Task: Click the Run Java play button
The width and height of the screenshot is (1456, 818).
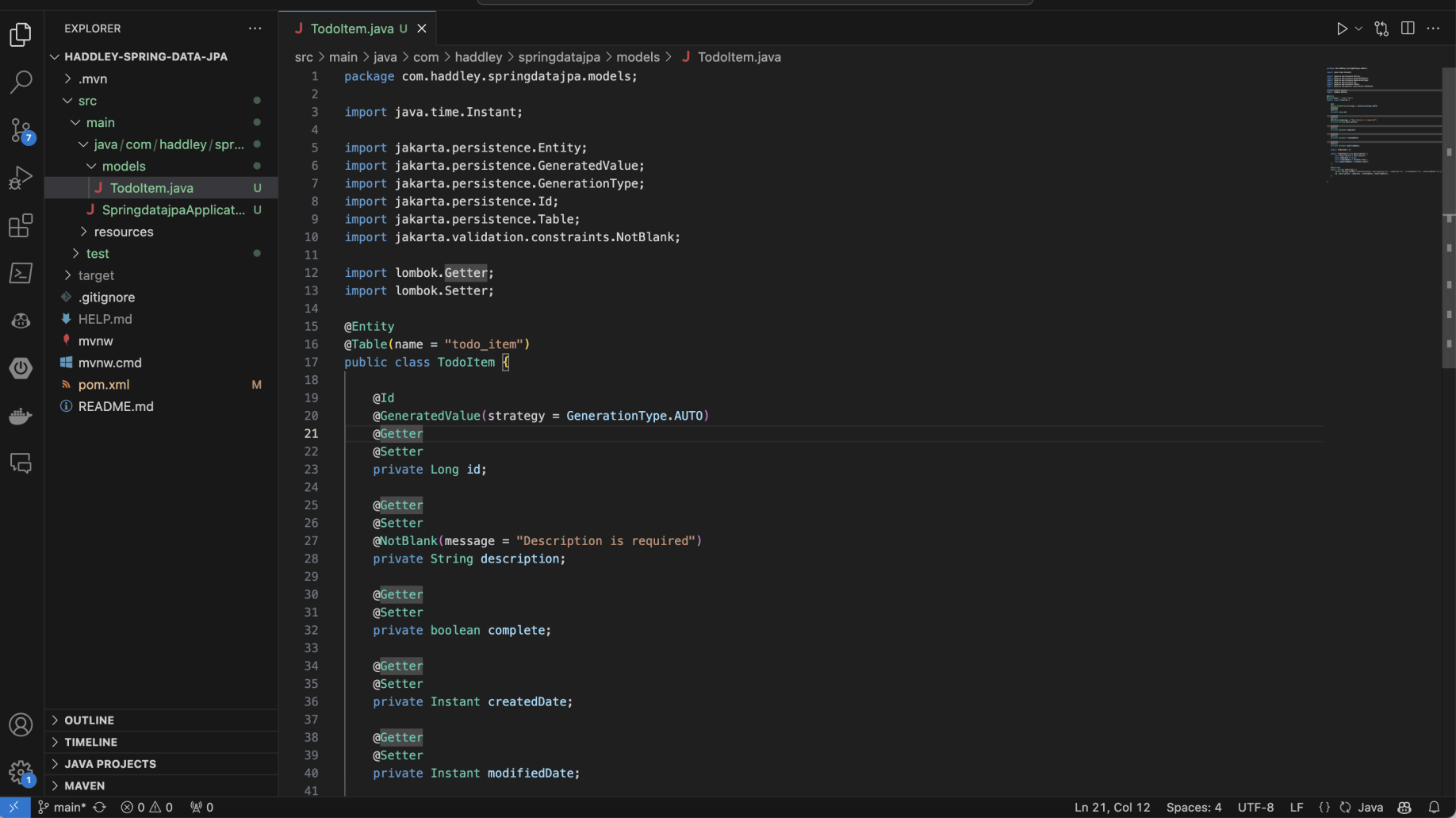Action: tap(1341, 29)
